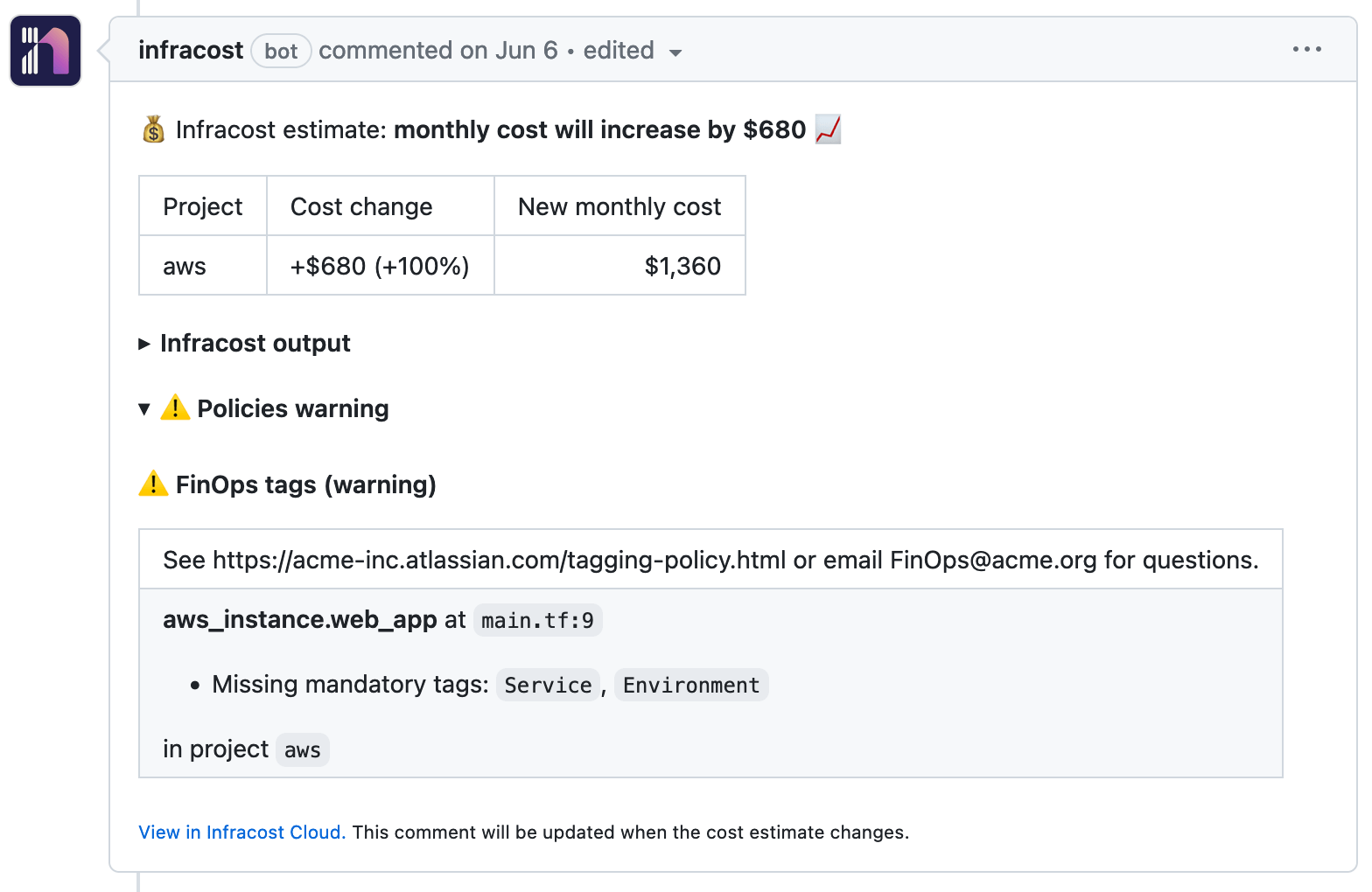Click the commented on Jun 6 timestamp
Image resolution: width=1372 pixels, height=892 pixels.
(x=437, y=51)
